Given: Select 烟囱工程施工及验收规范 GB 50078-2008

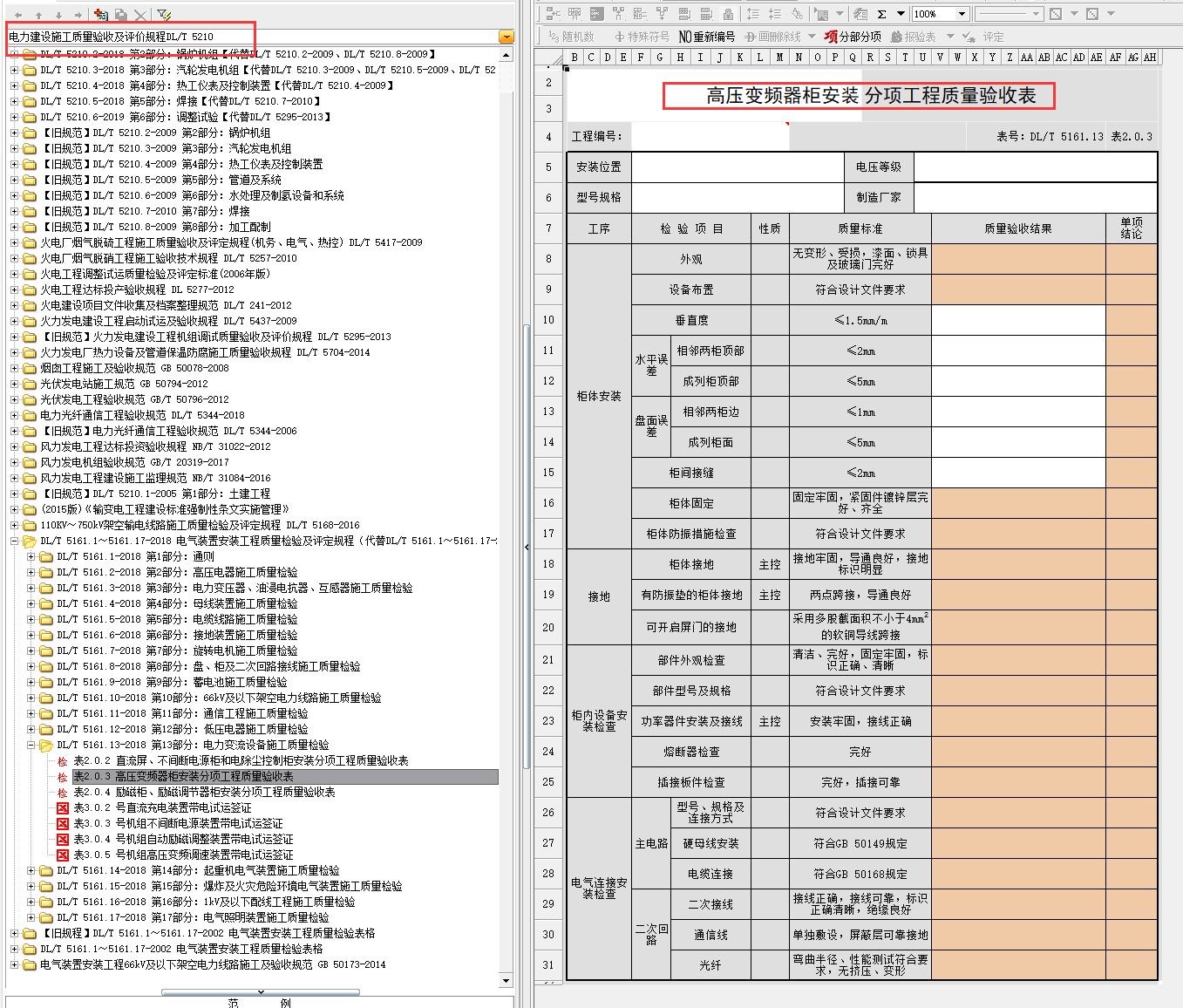Looking at the screenshot, I should [x=134, y=369].
